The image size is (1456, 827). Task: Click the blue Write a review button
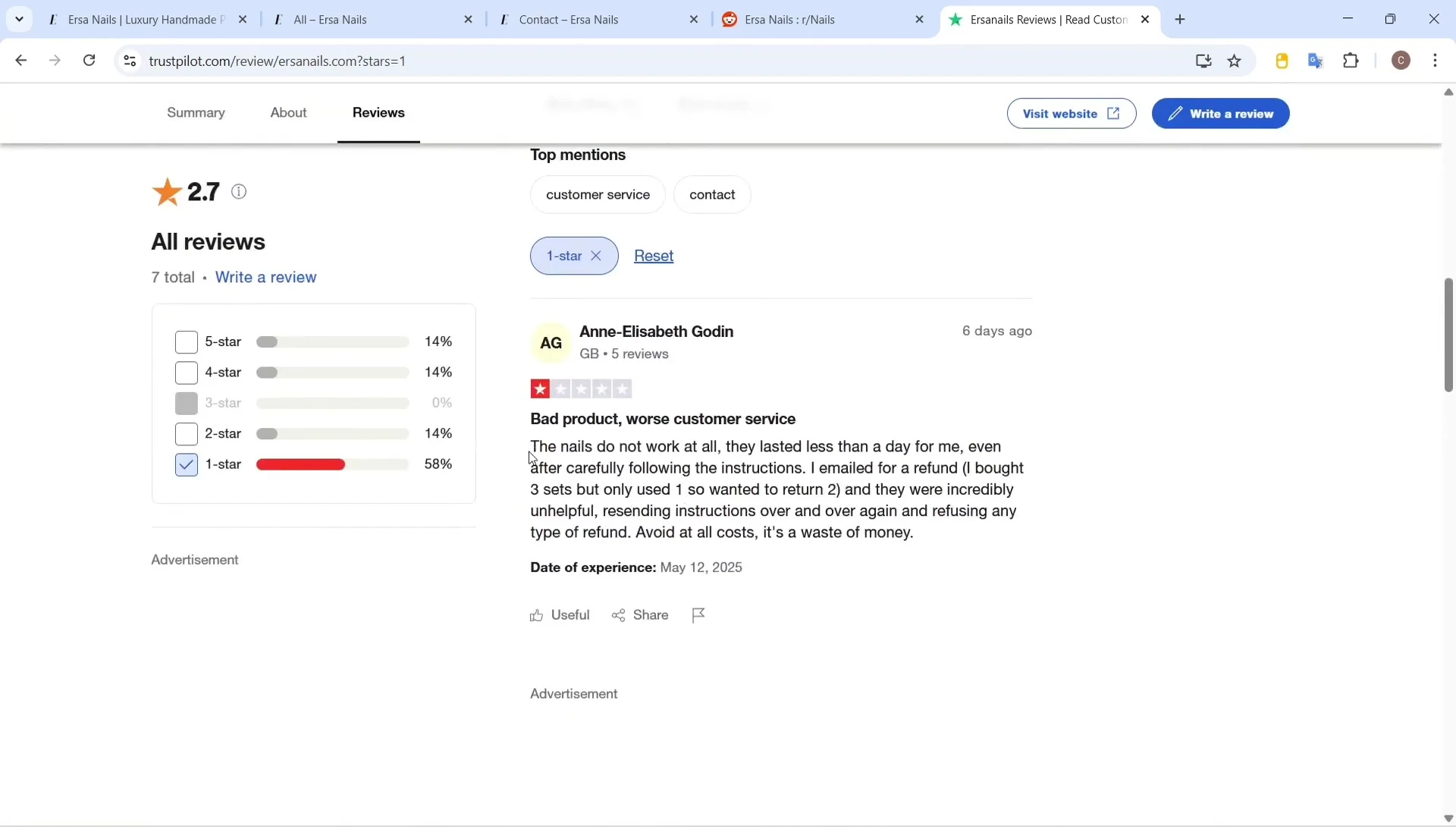click(1221, 114)
